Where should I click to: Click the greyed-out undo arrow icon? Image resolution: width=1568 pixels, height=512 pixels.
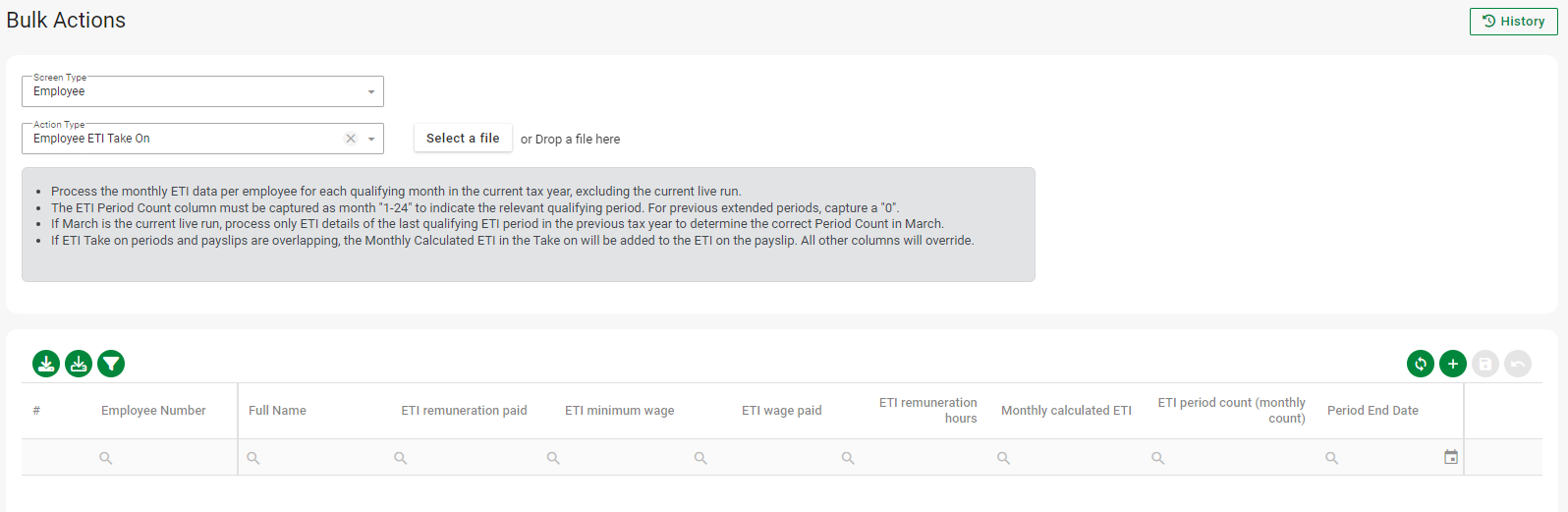click(1518, 364)
